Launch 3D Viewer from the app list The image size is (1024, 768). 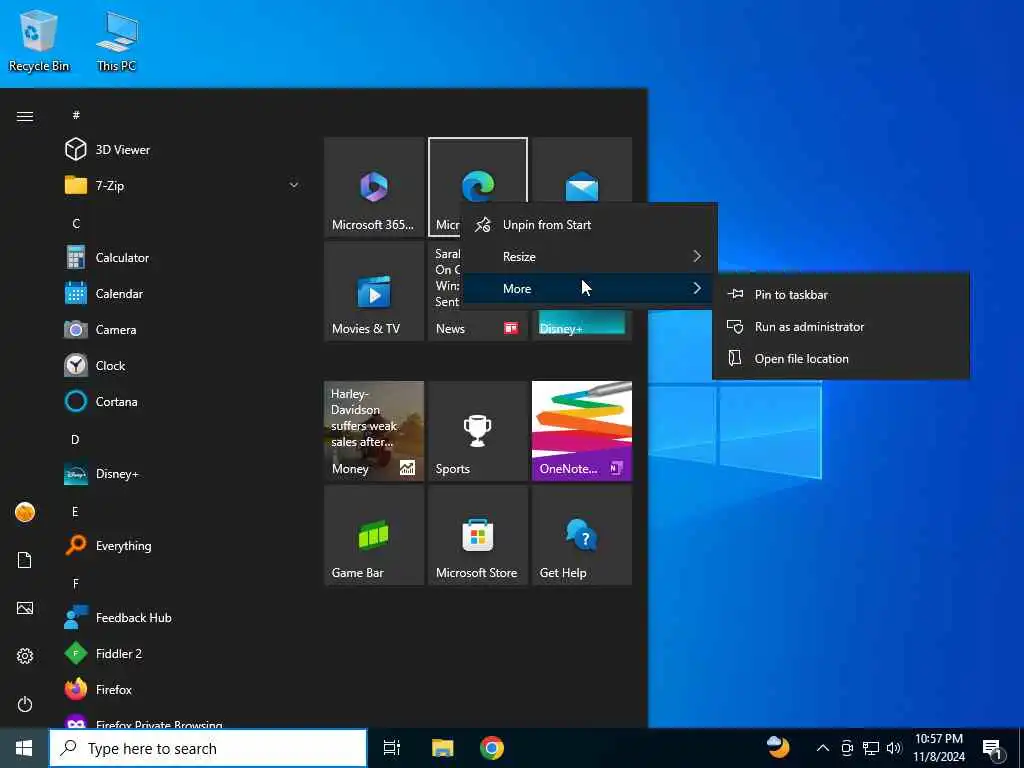(x=182, y=150)
